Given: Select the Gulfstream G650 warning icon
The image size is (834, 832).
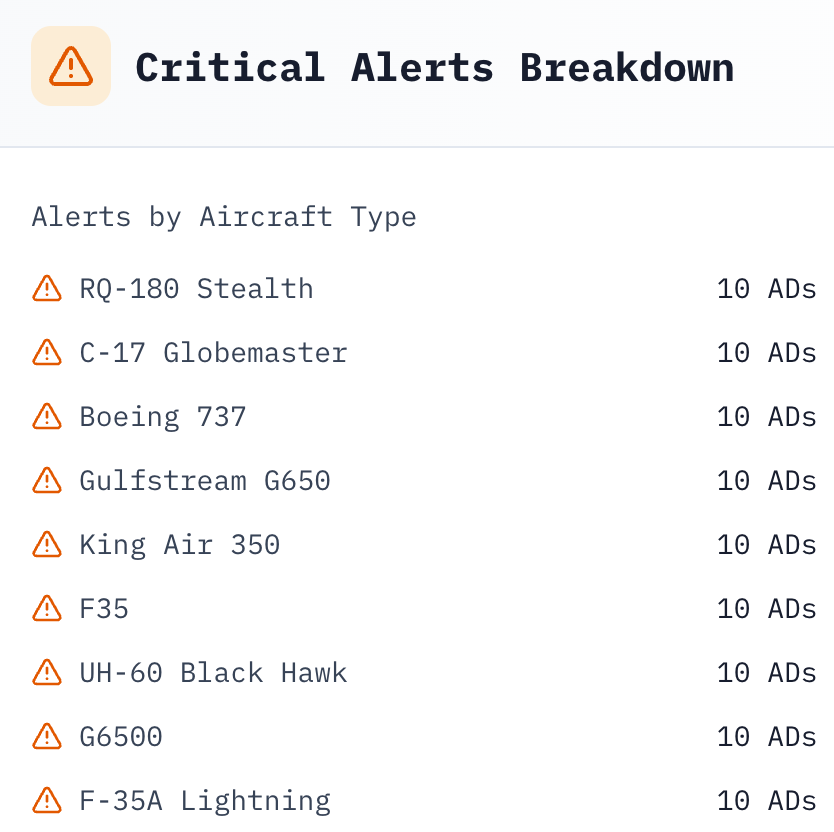Looking at the screenshot, I should tap(47, 481).
